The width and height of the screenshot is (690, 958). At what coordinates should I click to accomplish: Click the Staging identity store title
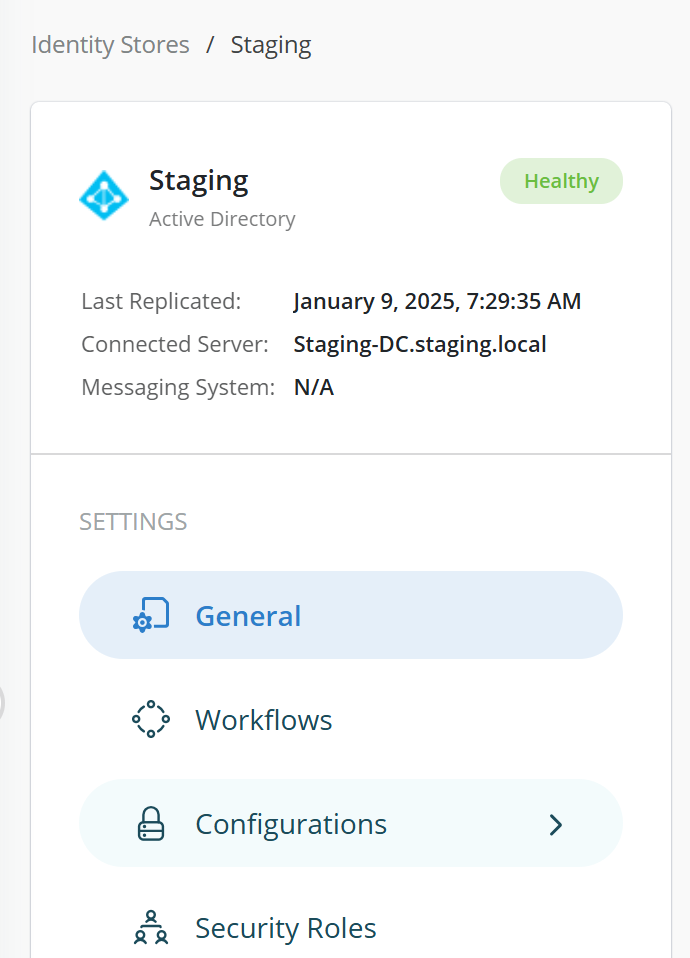pyautogui.click(x=199, y=181)
